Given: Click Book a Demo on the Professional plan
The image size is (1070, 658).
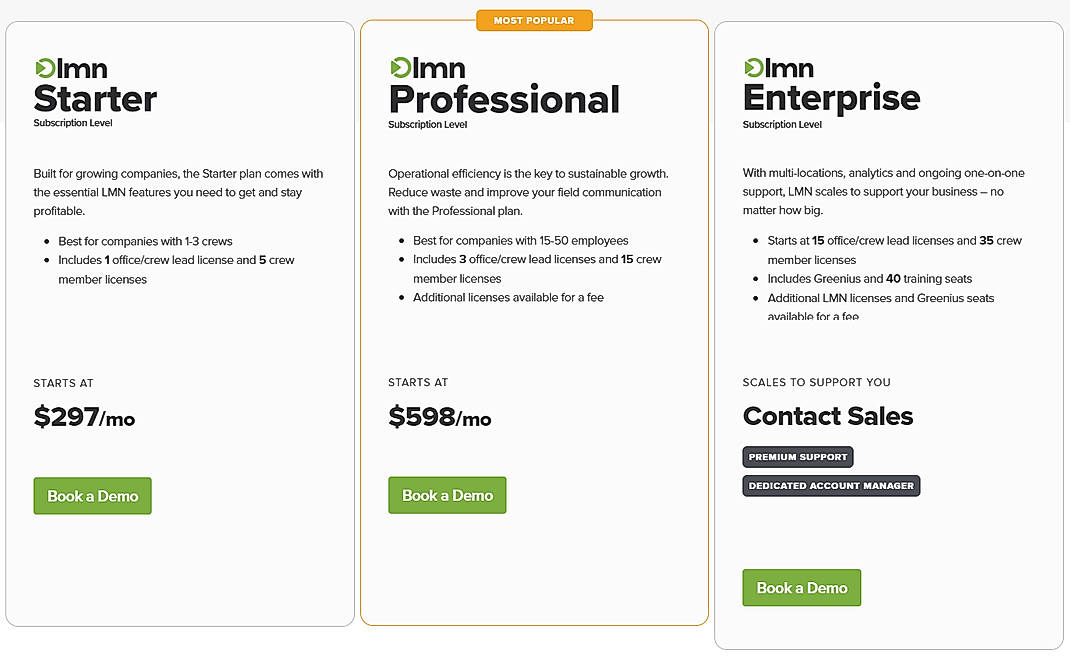Looking at the screenshot, I should [447, 494].
